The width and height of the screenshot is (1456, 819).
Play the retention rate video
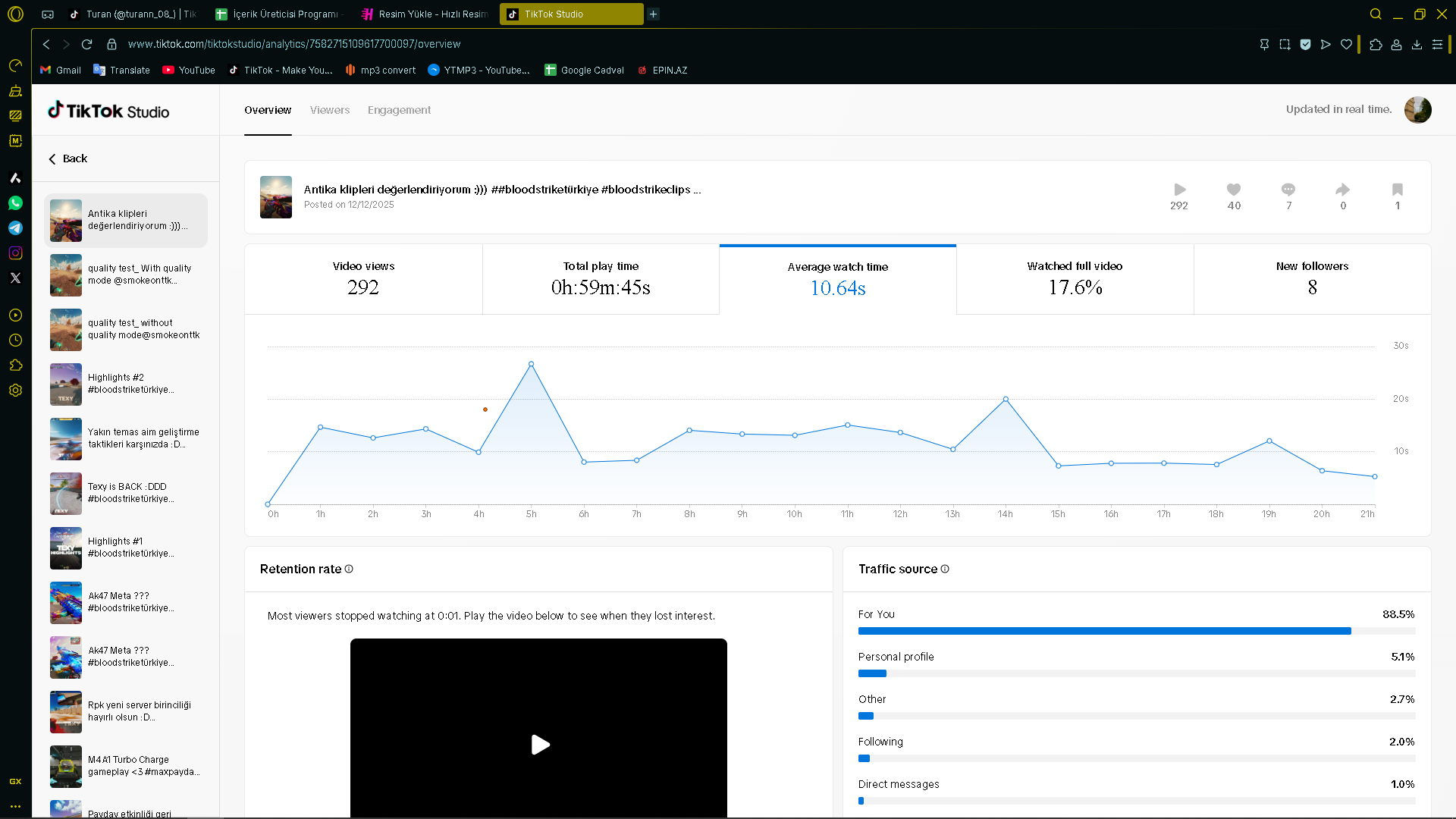(540, 745)
